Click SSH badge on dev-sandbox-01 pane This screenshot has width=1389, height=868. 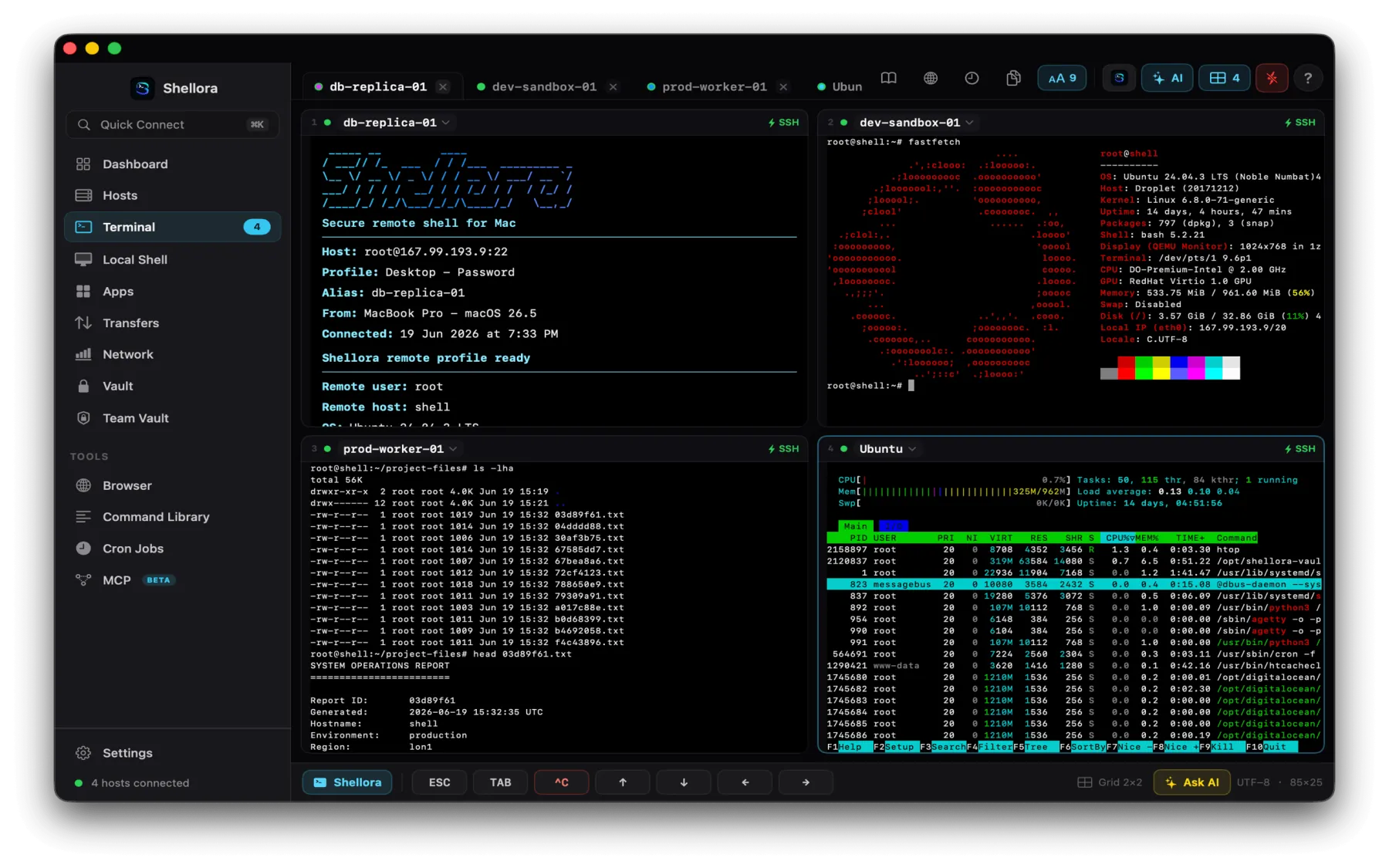point(1299,123)
